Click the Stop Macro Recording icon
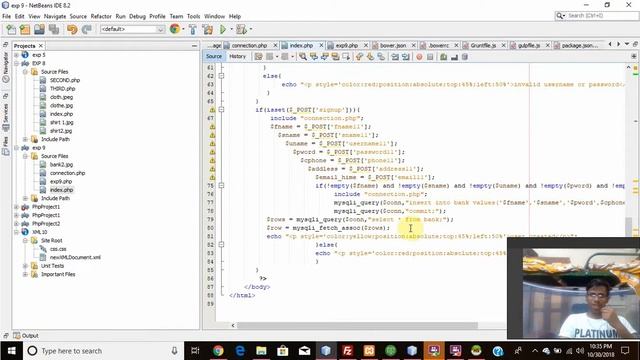Screen dimensions: 640x360 [430, 57]
